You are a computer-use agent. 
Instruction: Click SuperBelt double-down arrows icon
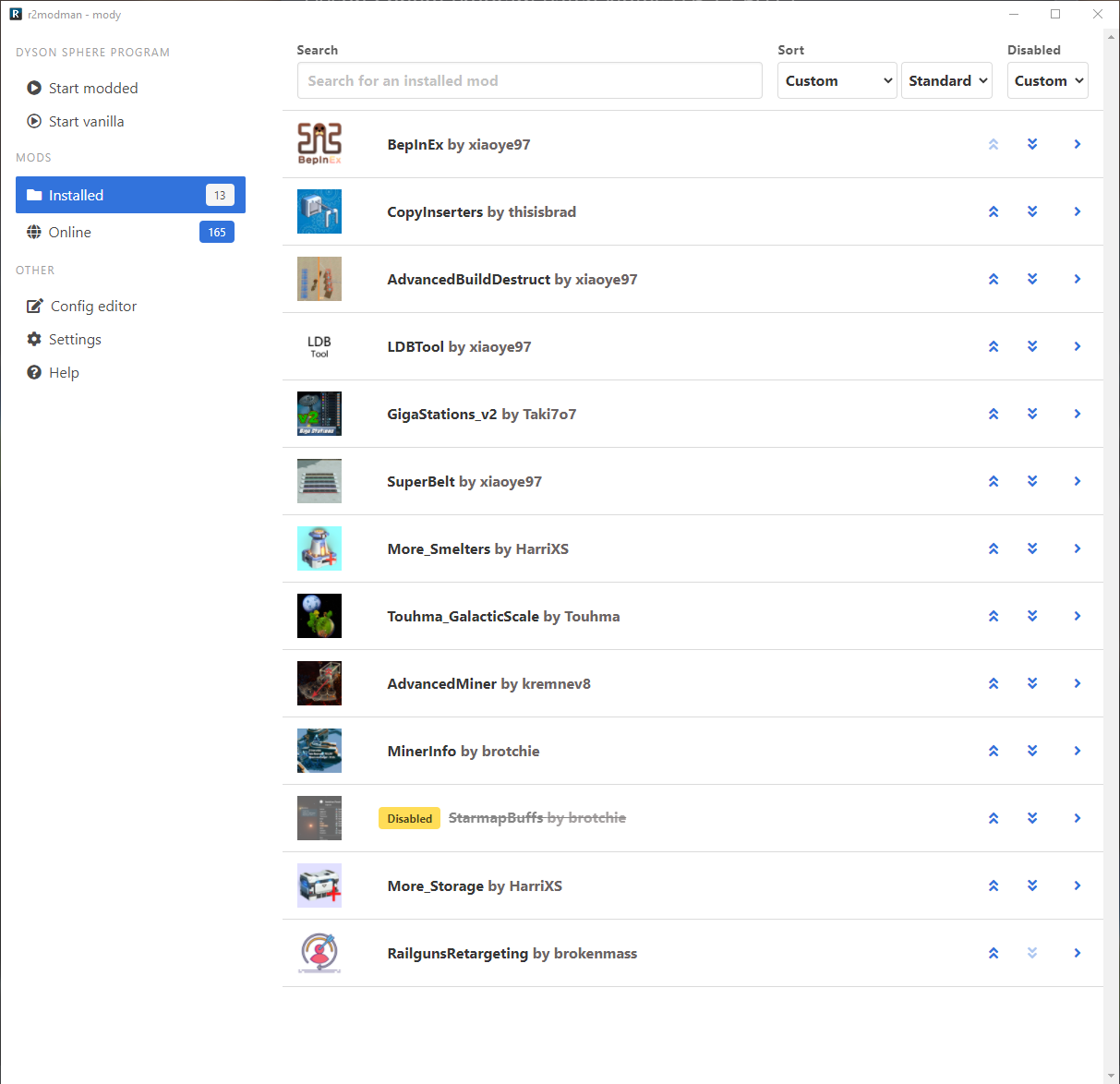click(1032, 481)
